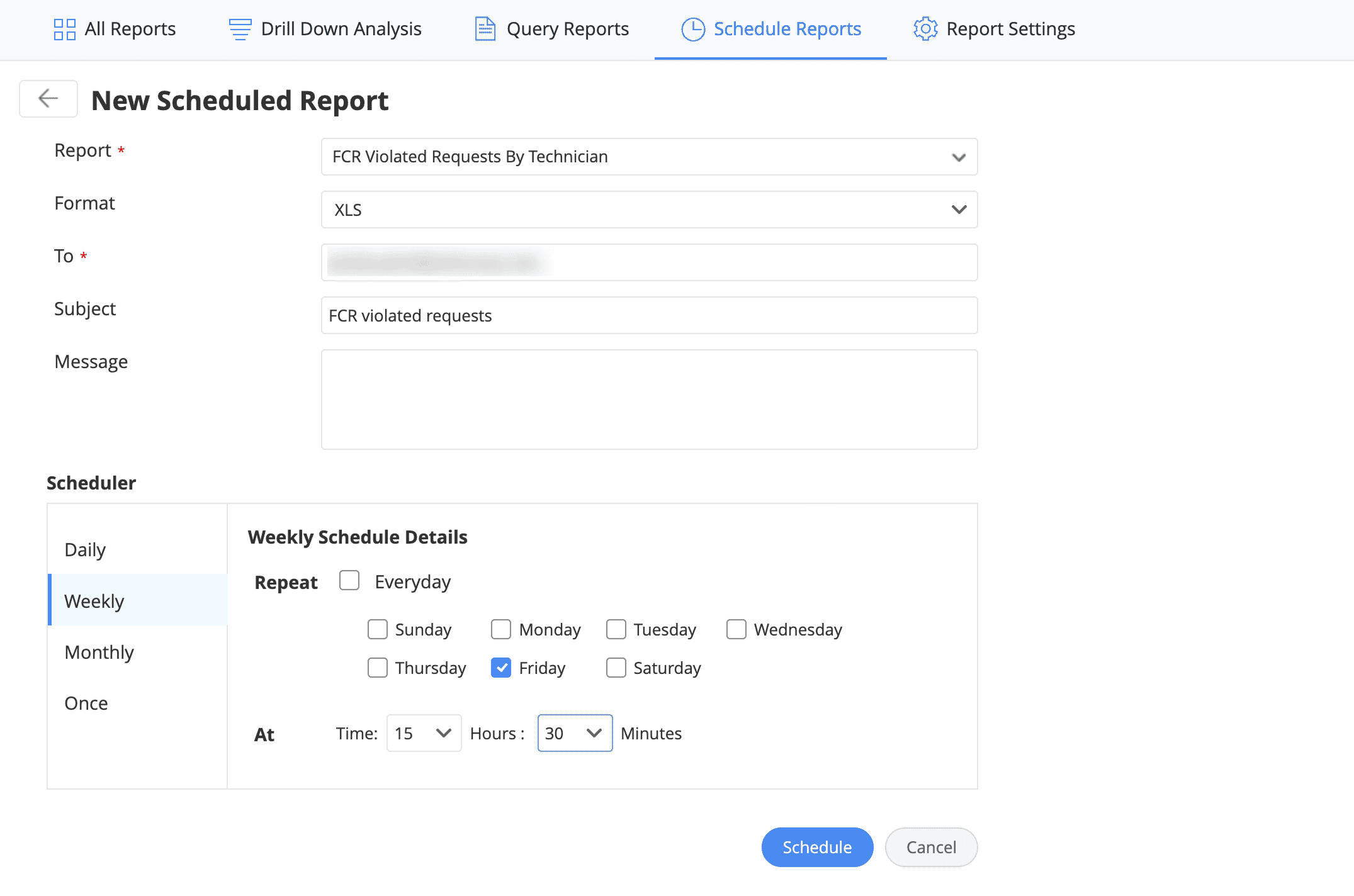
Task: Select the Daily scheduler option
Action: 85,549
